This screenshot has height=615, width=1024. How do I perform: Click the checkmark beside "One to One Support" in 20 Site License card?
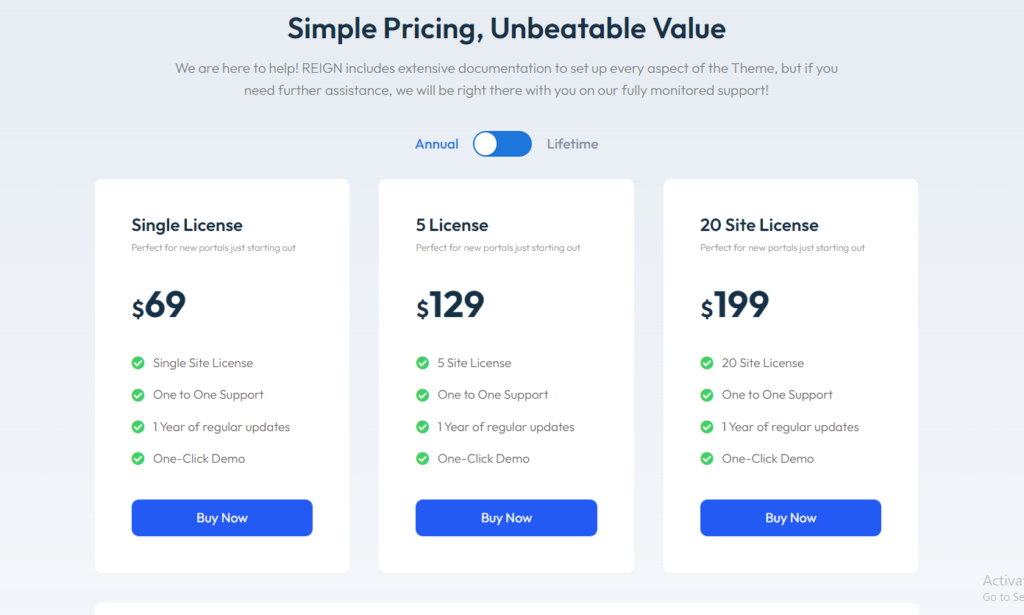point(707,395)
